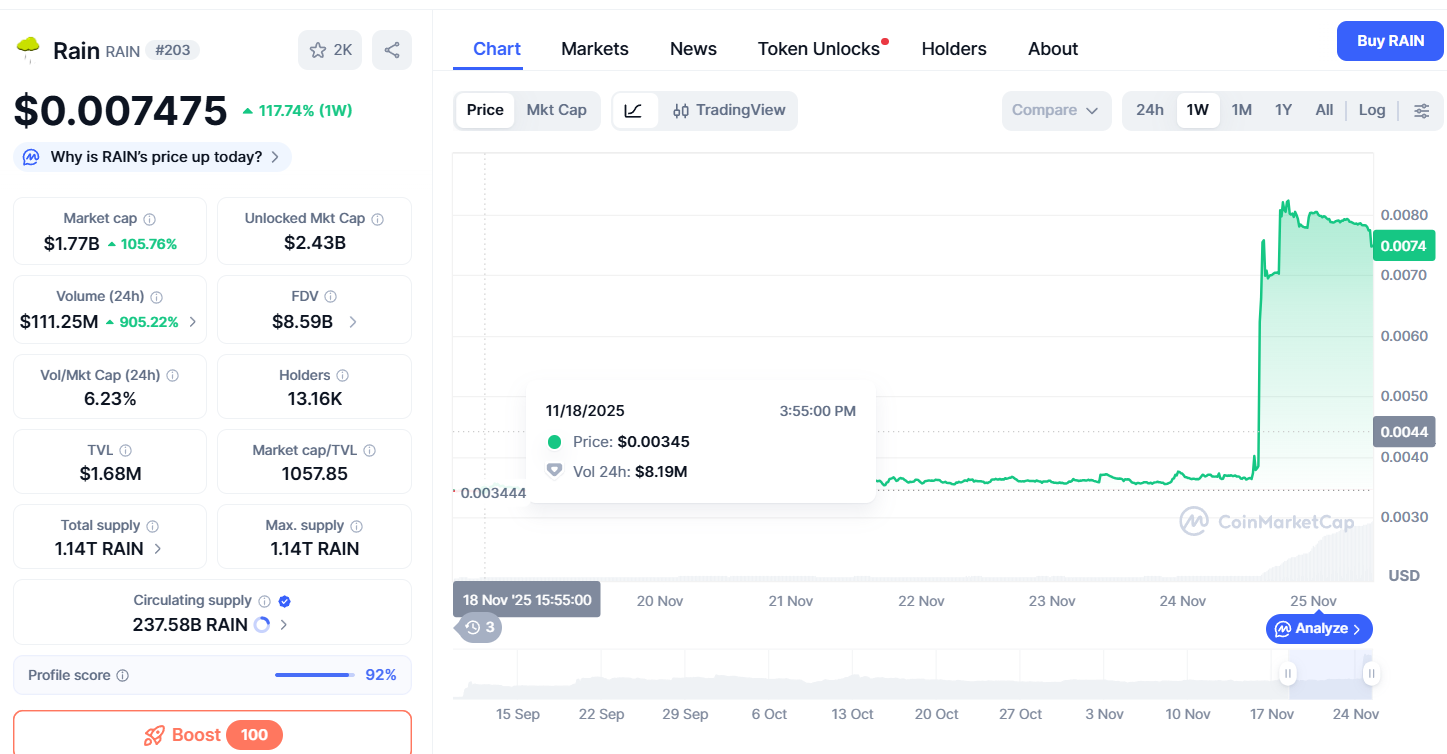Viewport: 1447px width, 754px height.
Task: Toggle chart to Price view
Action: pyautogui.click(x=485, y=110)
